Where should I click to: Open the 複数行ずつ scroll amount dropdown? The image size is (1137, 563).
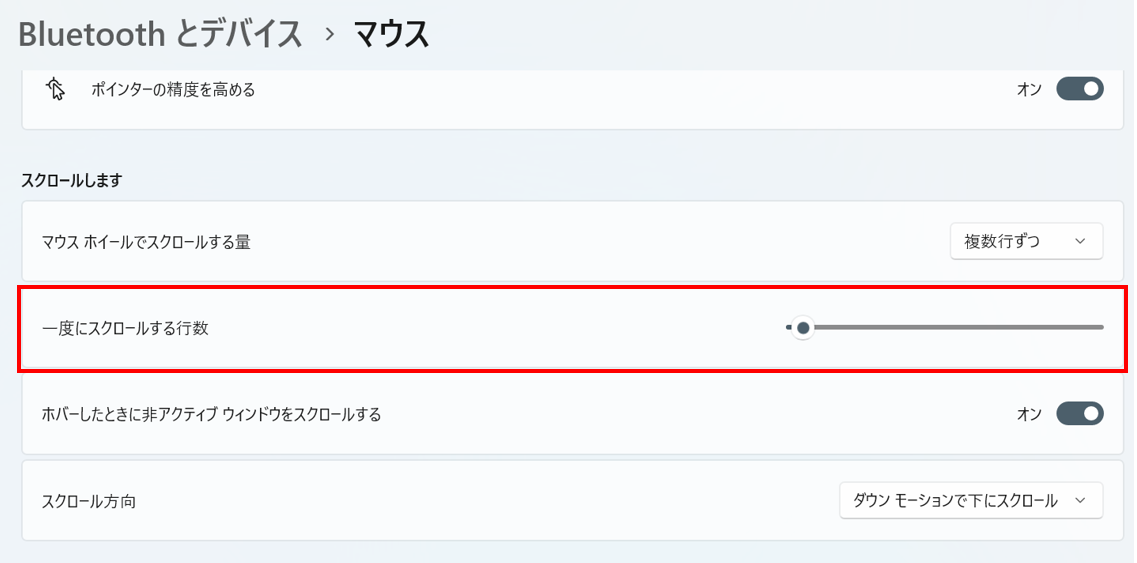(1026, 241)
